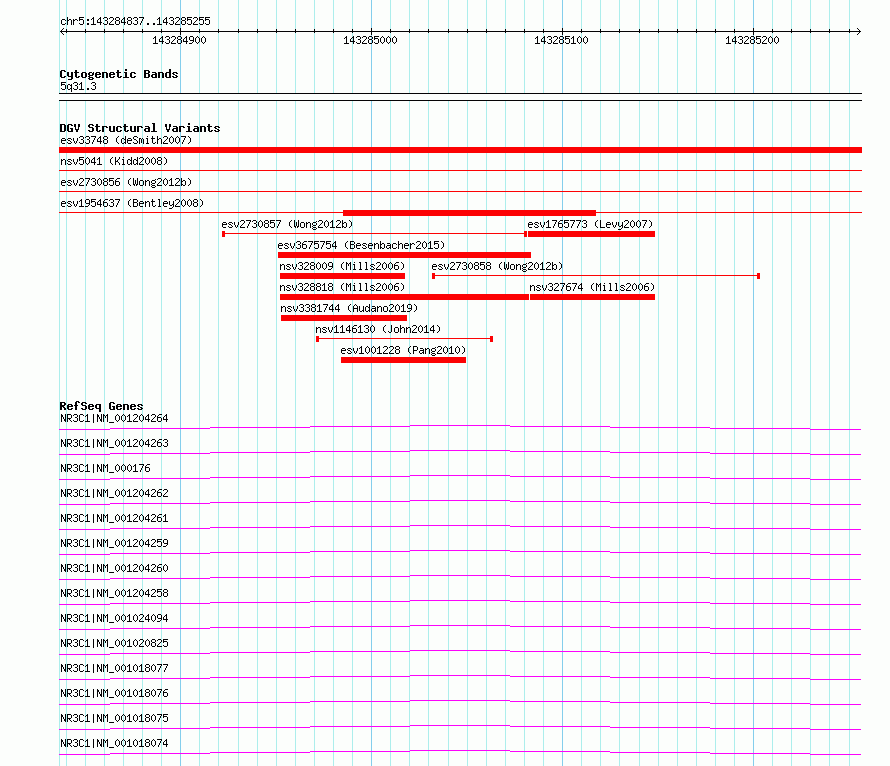Select transcript NR3C1|NM_001018075
The width and height of the screenshot is (890, 766).
click(x=114, y=718)
